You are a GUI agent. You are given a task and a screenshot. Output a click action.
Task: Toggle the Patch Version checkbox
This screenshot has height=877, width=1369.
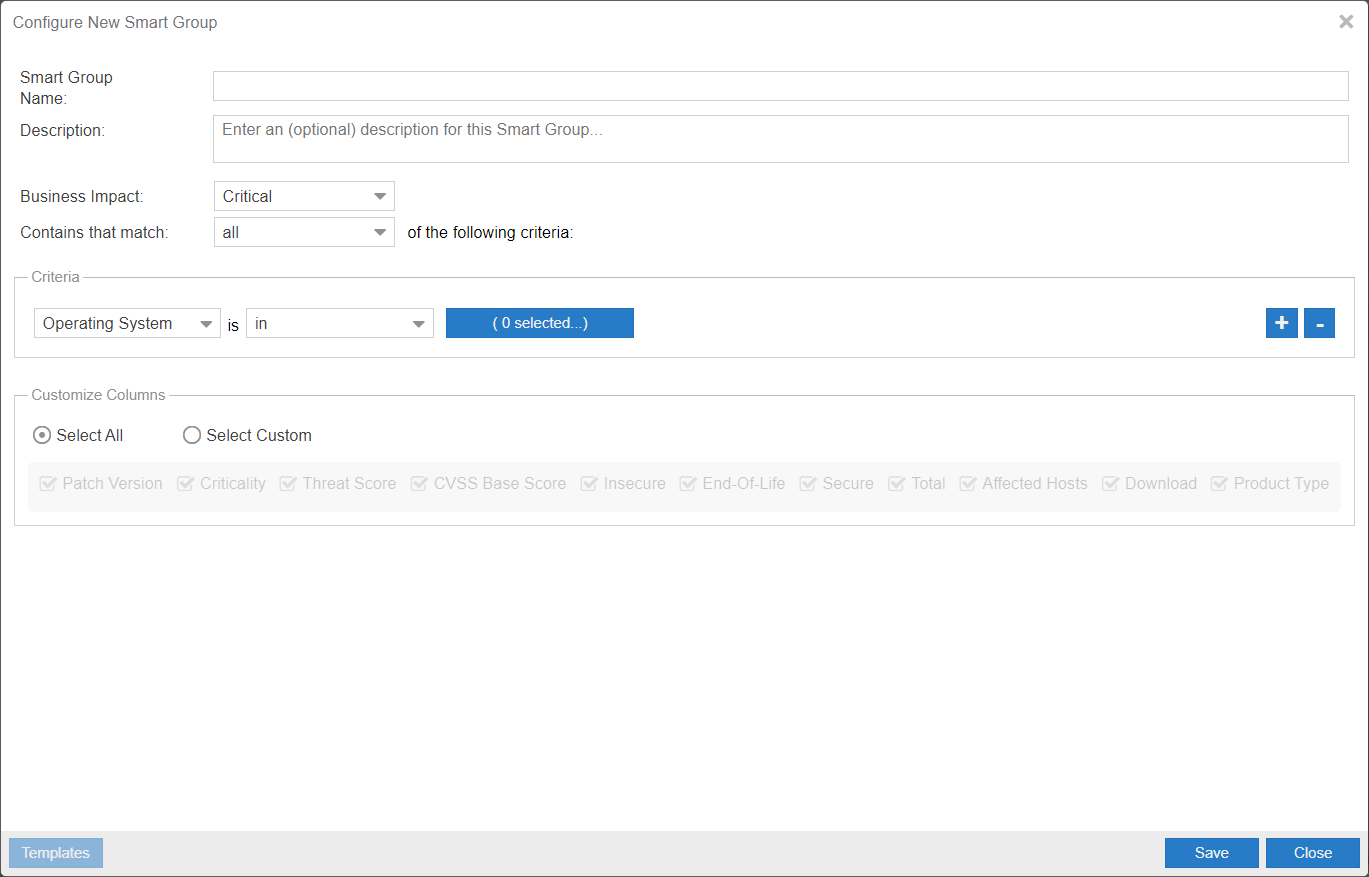point(47,484)
